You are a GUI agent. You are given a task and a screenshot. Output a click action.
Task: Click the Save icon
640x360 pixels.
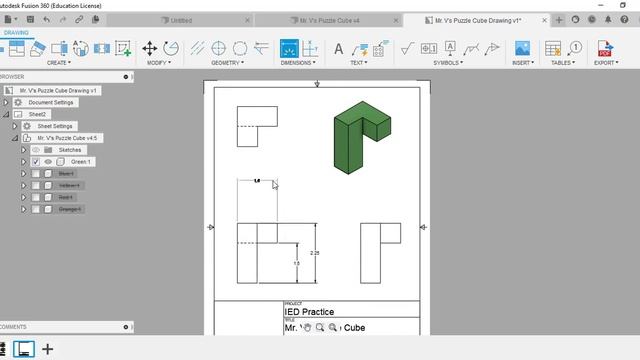pos(30,19)
